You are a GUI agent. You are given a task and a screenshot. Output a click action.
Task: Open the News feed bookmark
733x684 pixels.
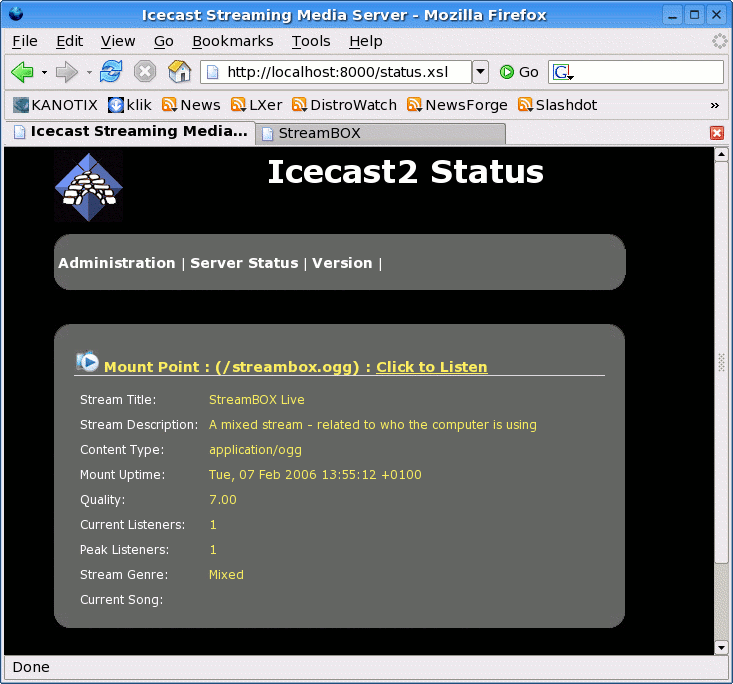tap(191, 105)
